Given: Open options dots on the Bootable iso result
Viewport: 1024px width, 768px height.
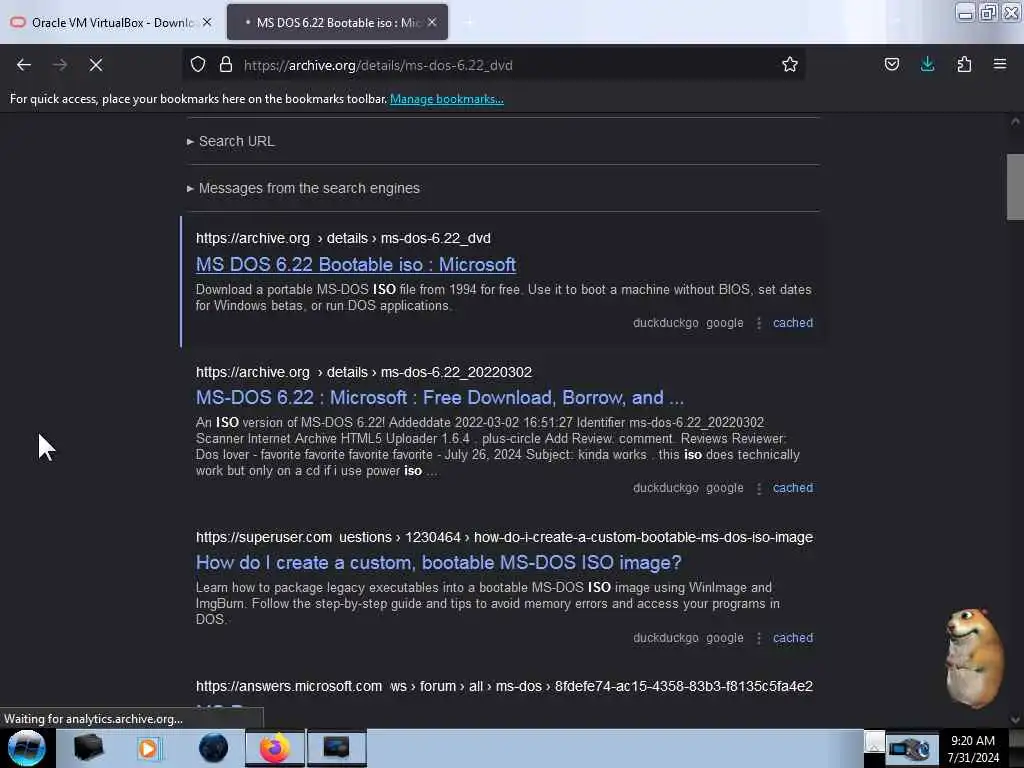Looking at the screenshot, I should tap(758, 323).
